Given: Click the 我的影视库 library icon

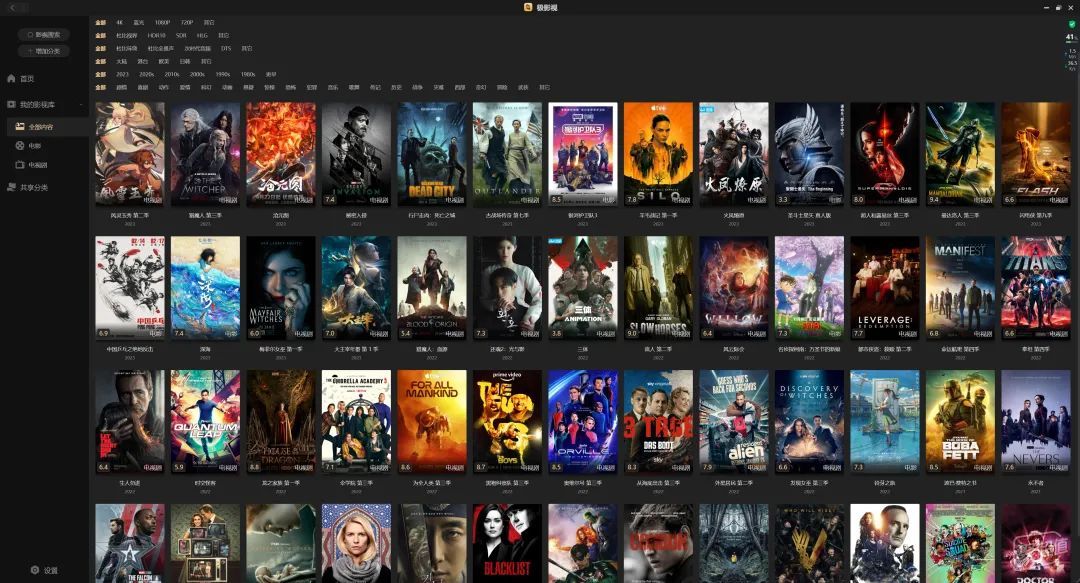Looking at the screenshot, I should pyautogui.click(x=11, y=105).
